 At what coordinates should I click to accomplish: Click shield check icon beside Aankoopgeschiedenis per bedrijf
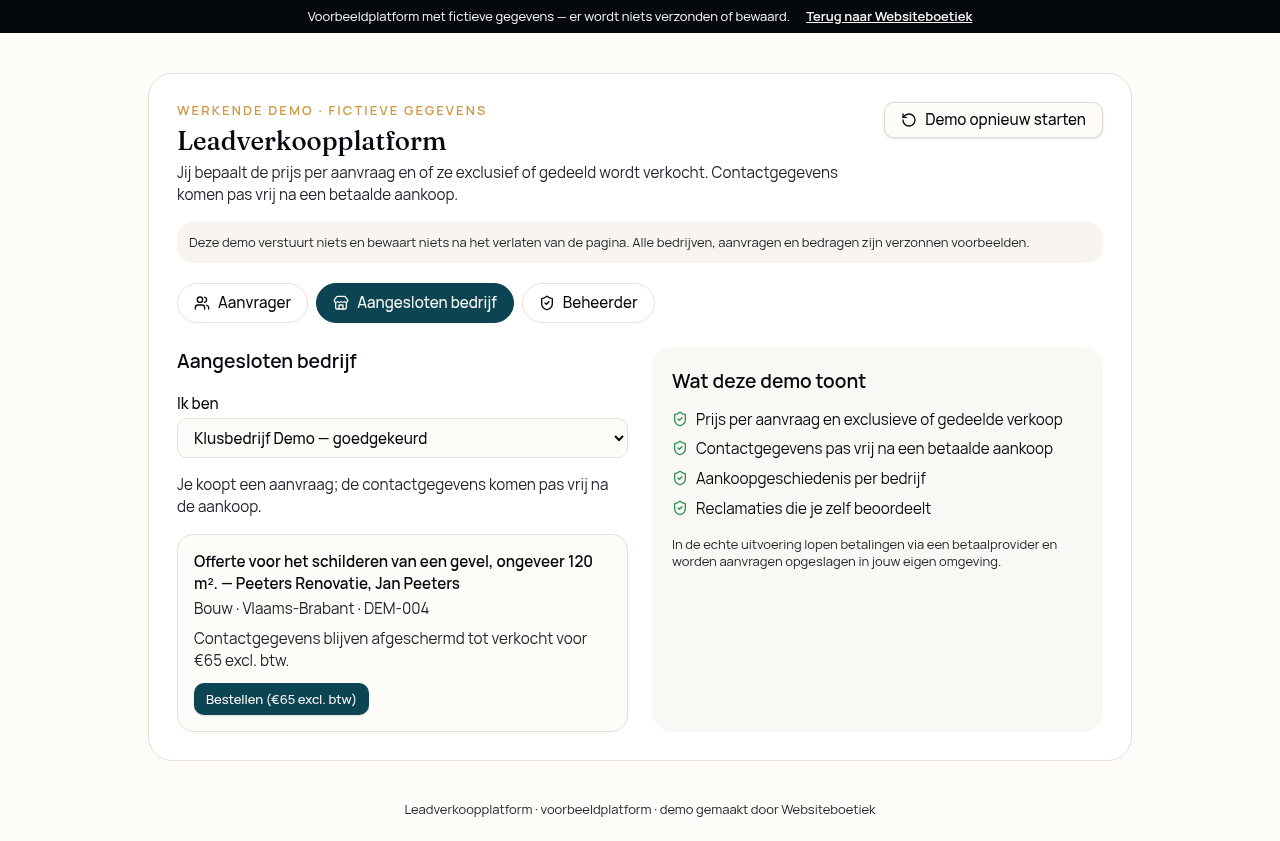click(x=680, y=478)
